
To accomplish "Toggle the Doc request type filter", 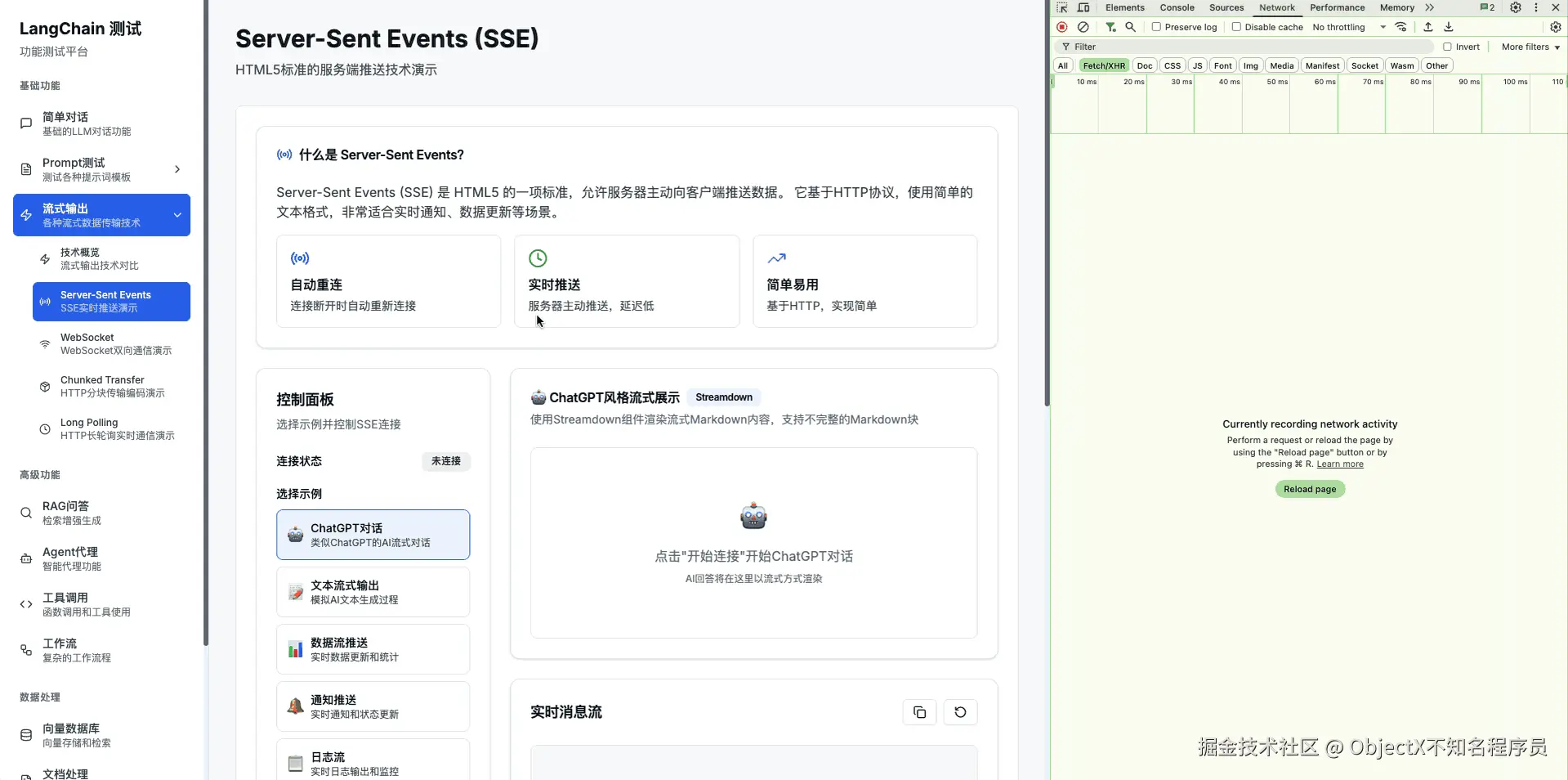I will coord(1145,65).
